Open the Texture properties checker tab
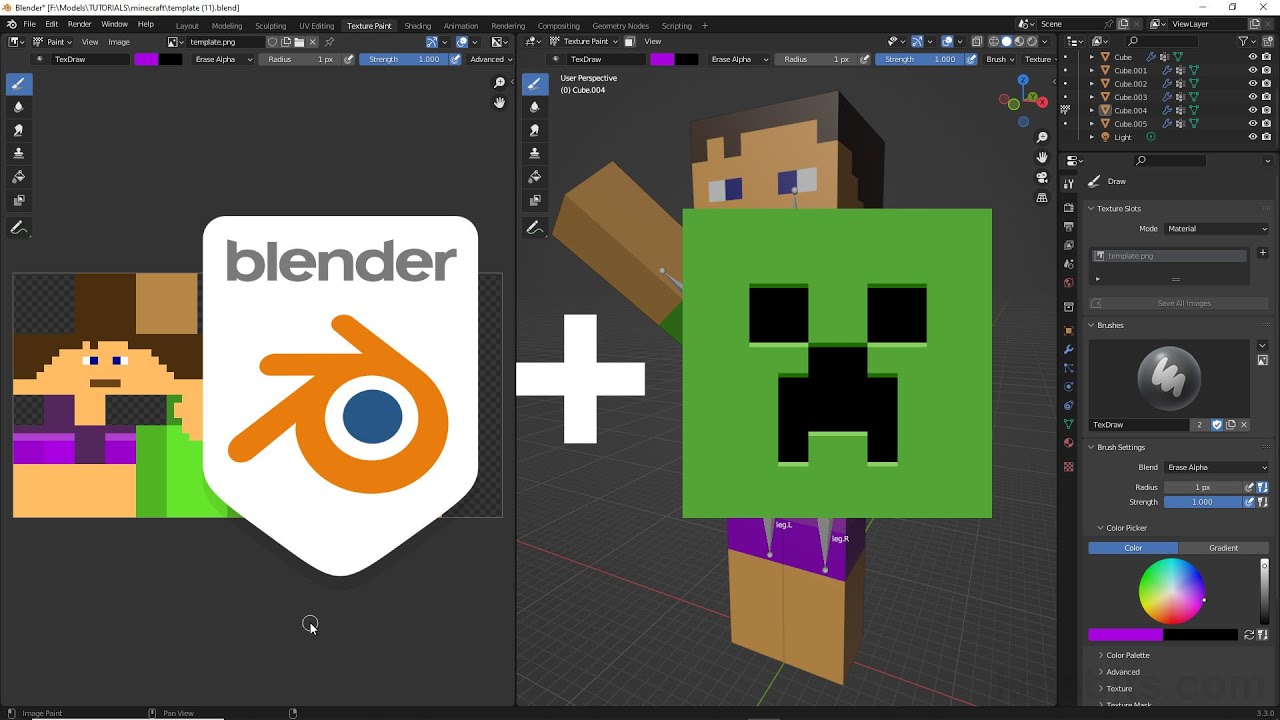 [1069, 467]
